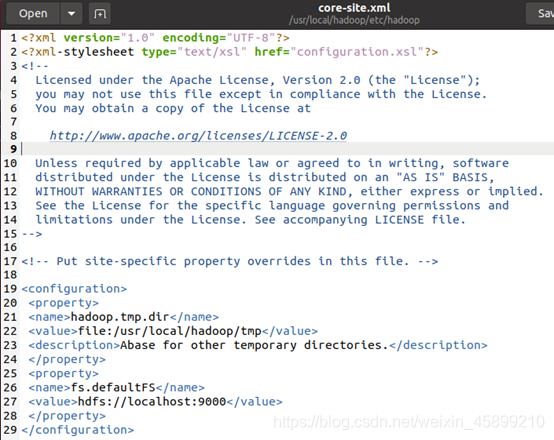This screenshot has height=440, width=554.
Task: Place cursor on 'Licensed under the Apache License' line
Action: [x=258, y=80]
